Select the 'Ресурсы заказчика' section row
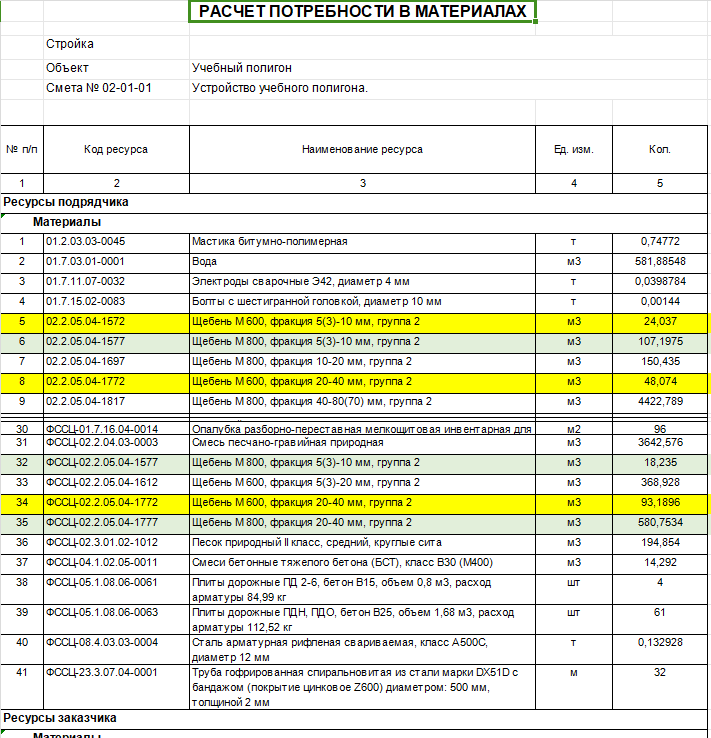This screenshot has height=738, width=711. (354, 719)
